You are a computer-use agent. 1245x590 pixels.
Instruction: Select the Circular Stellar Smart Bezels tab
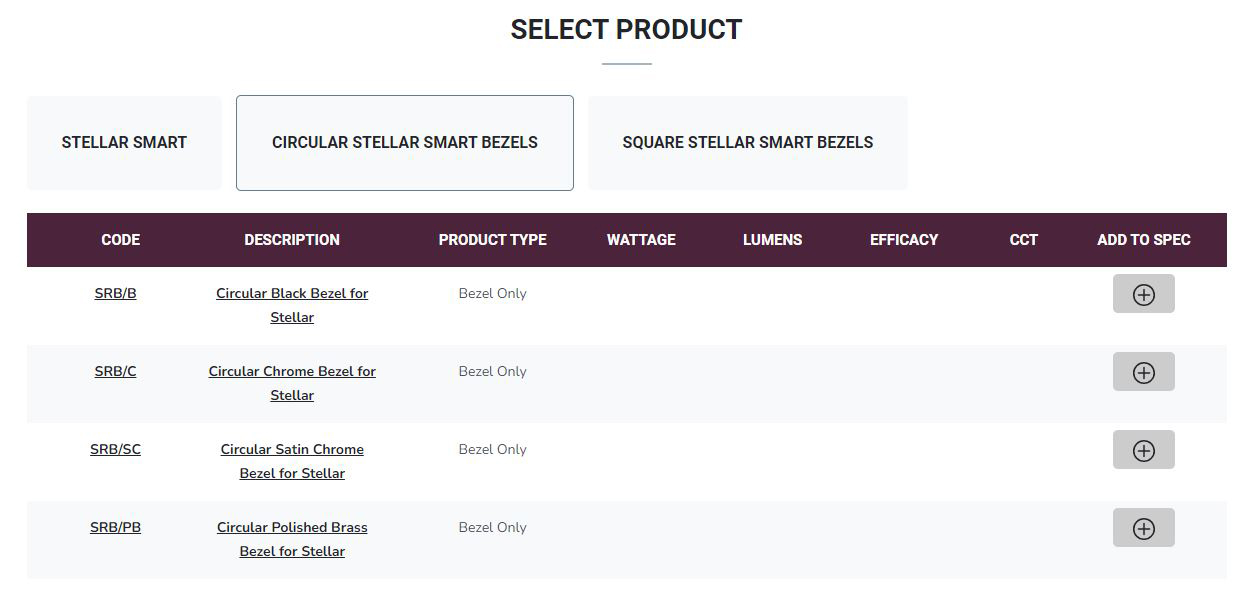(x=405, y=143)
